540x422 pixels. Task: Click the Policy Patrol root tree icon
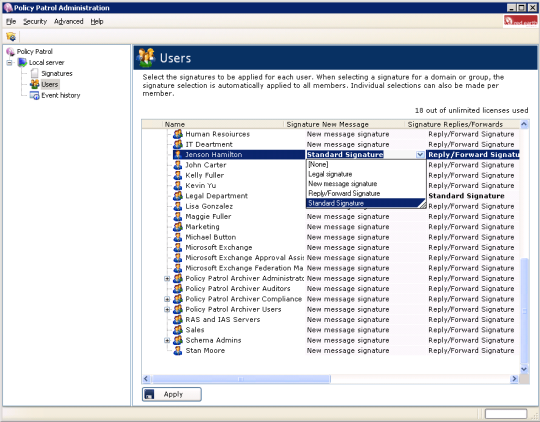click(10, 52)
